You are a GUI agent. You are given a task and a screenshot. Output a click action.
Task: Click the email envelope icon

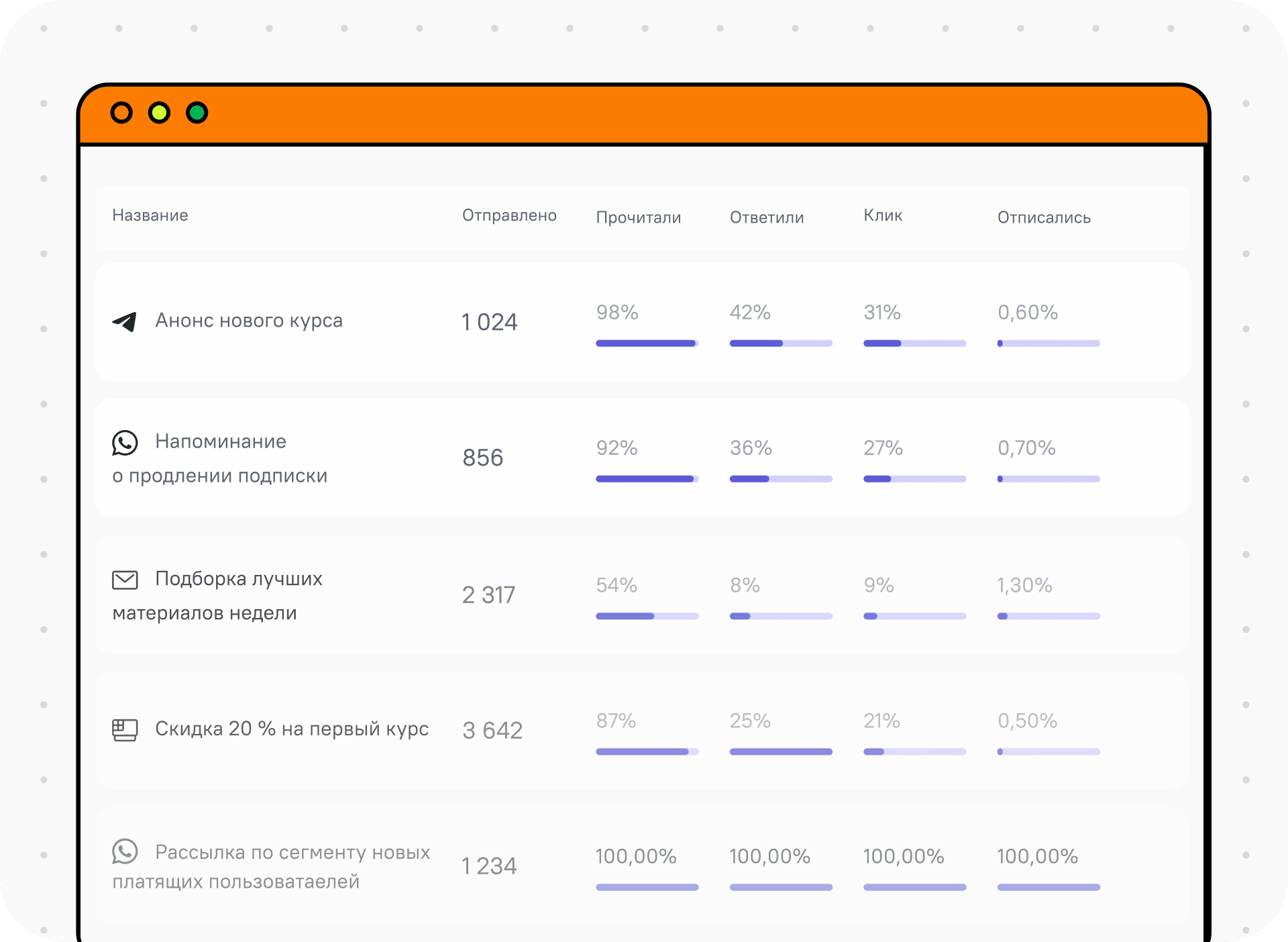coord(125,580)
